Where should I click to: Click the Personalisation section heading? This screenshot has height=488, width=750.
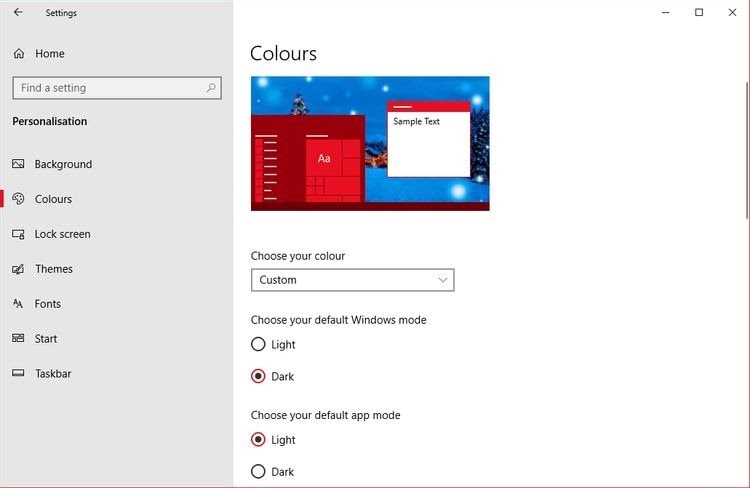pos(50,122)
